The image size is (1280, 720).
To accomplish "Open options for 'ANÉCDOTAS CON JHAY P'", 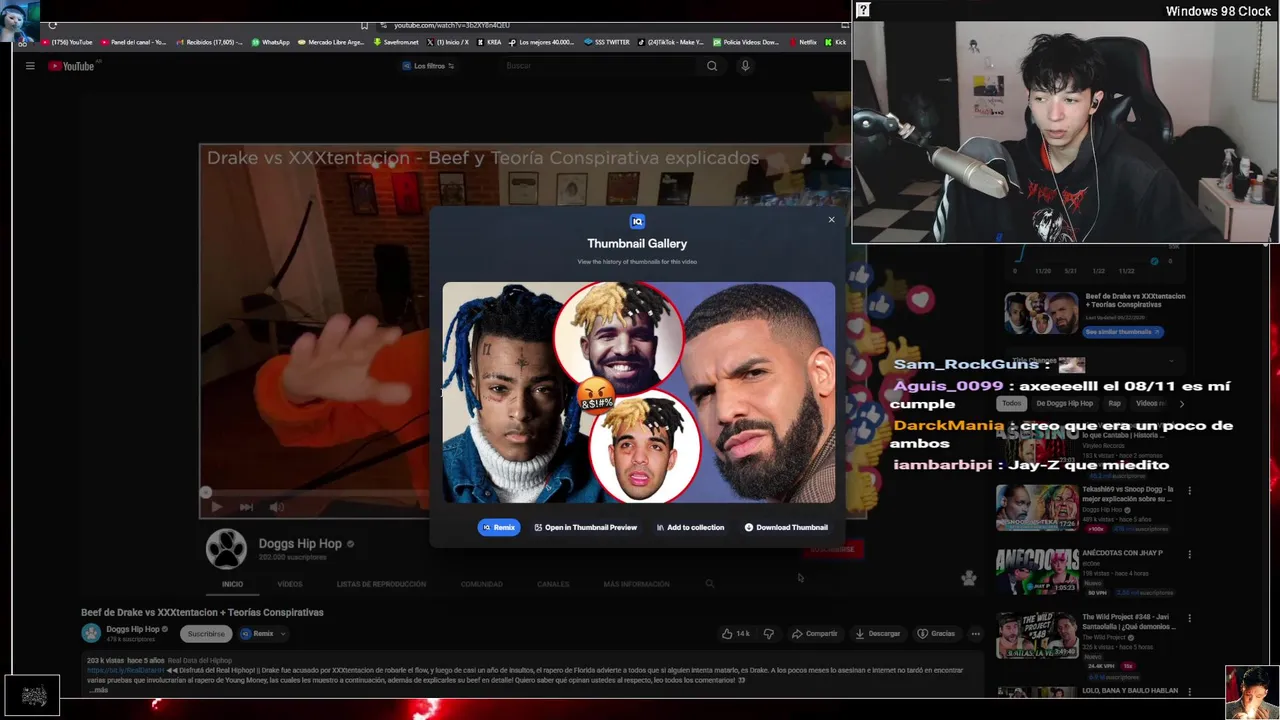I will click(1189, 555).
